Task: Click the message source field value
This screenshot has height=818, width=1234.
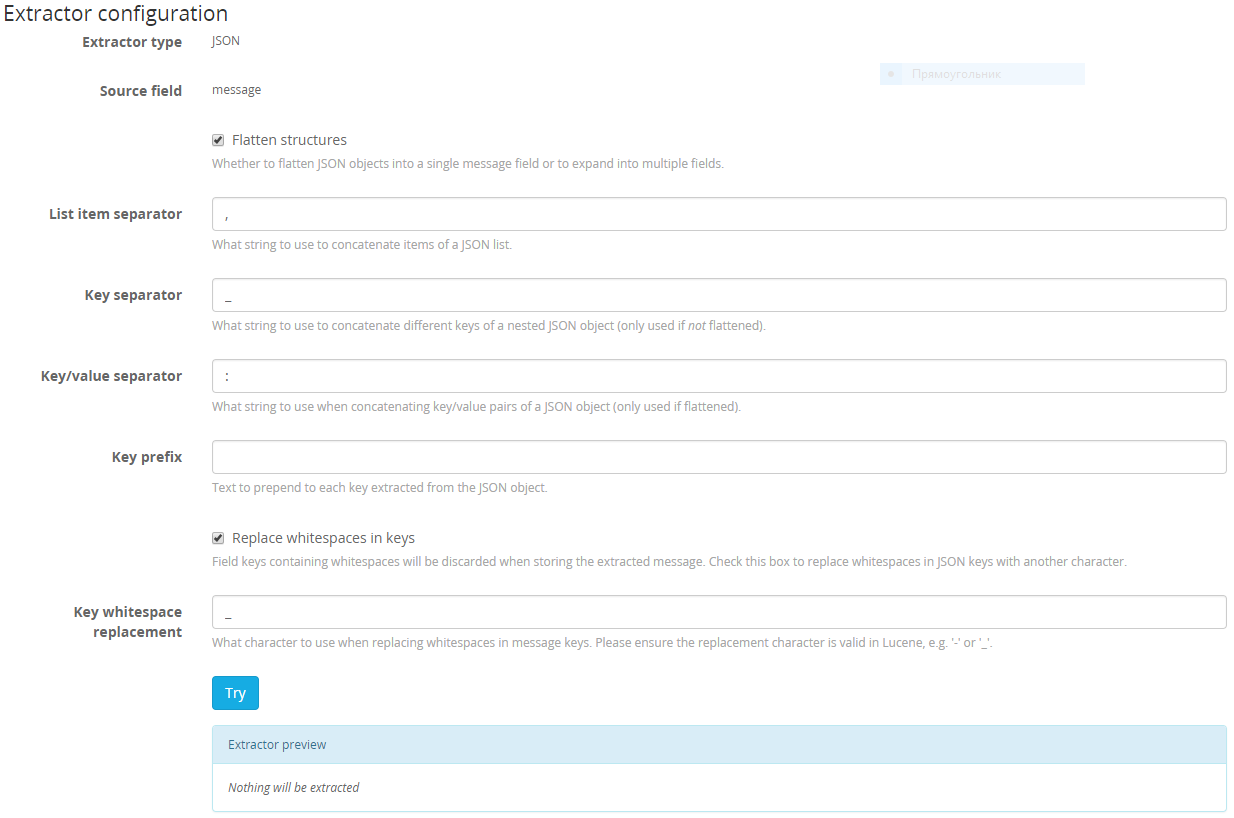Action: (236, 89)
